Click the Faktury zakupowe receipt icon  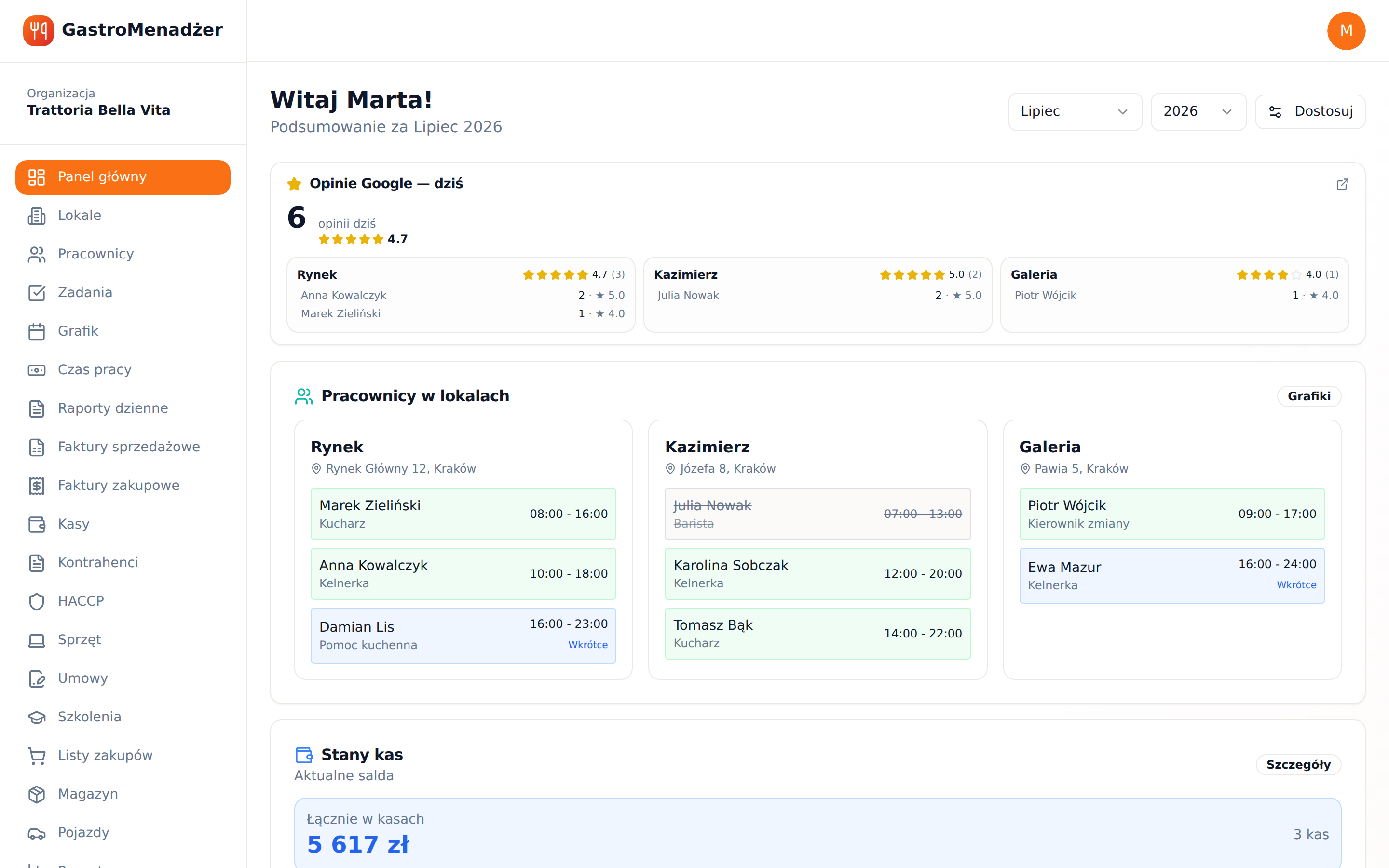[x=37, y=486]
